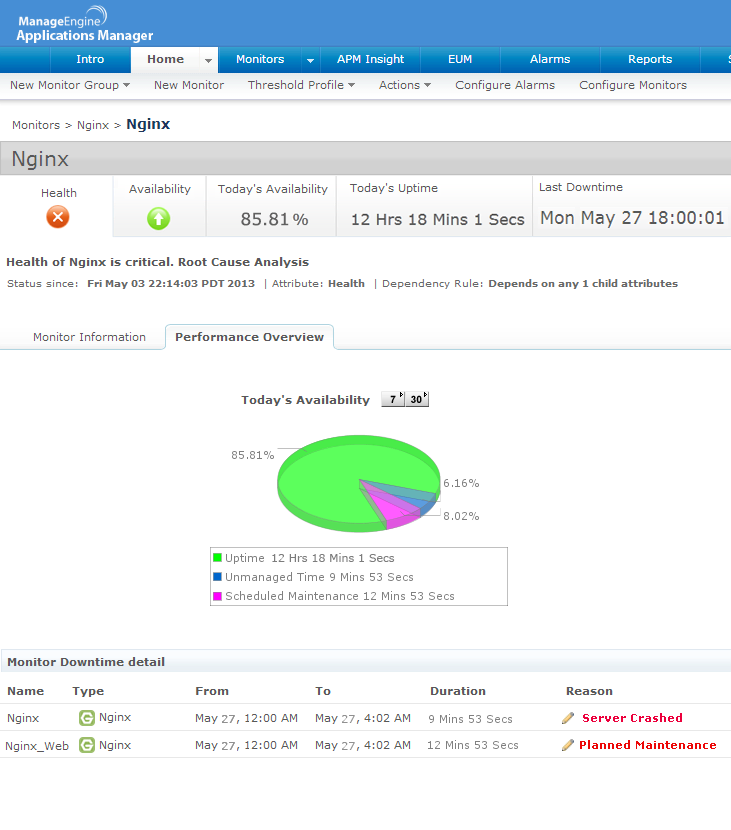Open the Intro tab
731x830 pixels.
coord(90,59)
